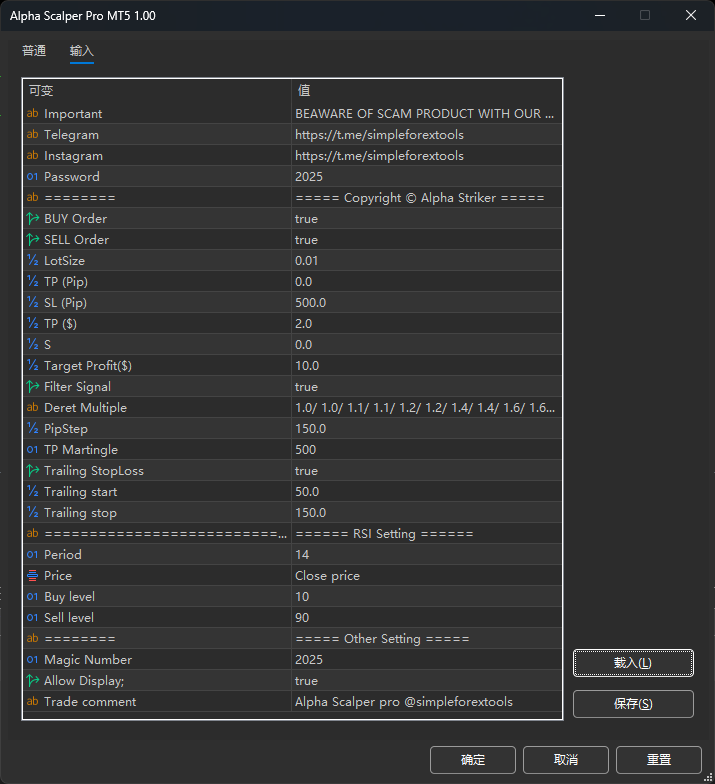Switch to the 普通 tab
The width and height of the screenshot is (715, 784).
[x=34, y=51]
